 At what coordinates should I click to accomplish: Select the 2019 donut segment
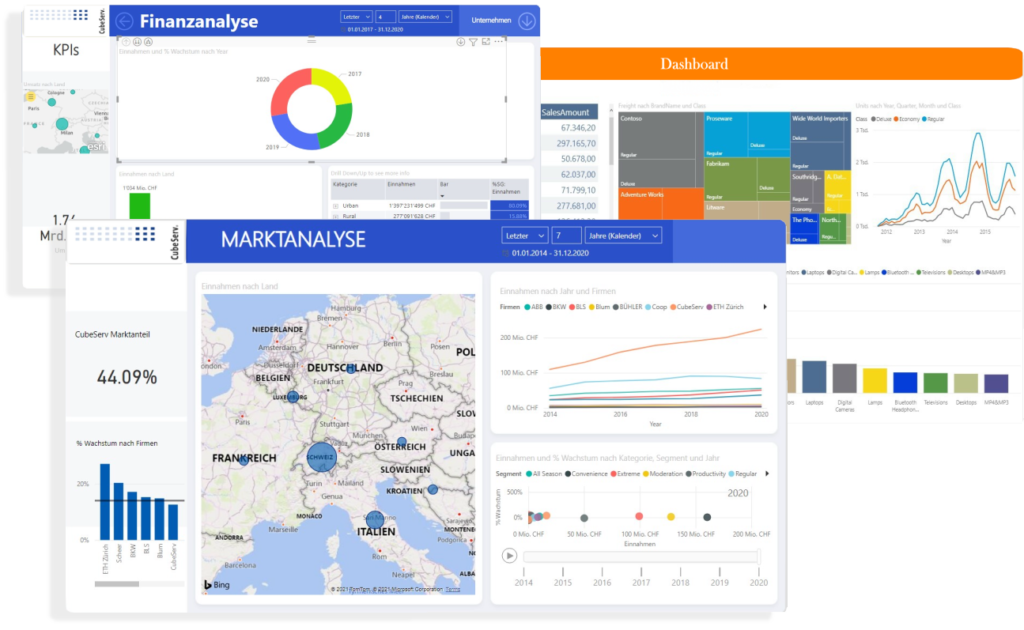point(292,133)
